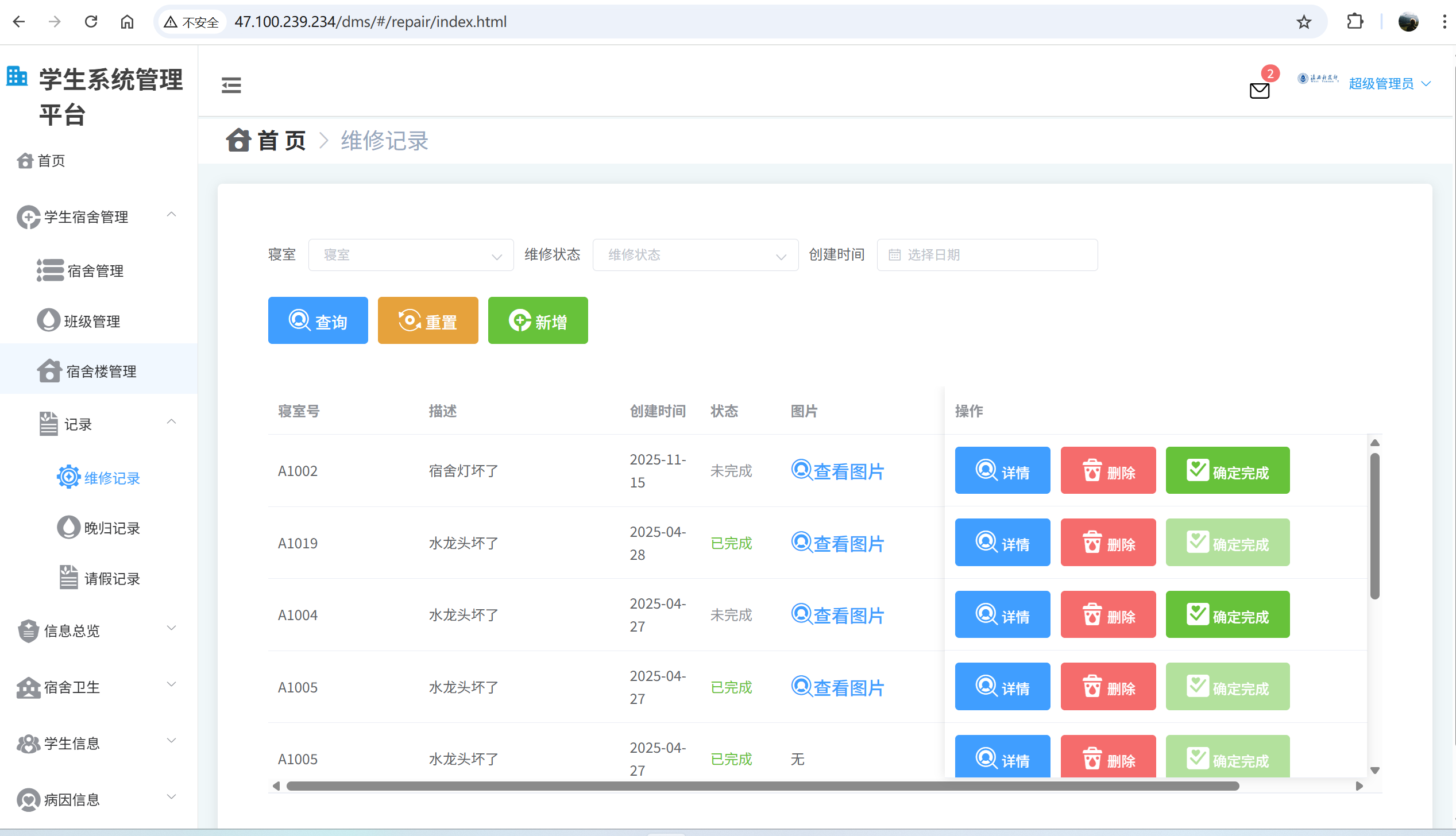Open browser extensions puzzle icon
Viewport: 1456px width, 836px height.
click(x=1354, y=22)
